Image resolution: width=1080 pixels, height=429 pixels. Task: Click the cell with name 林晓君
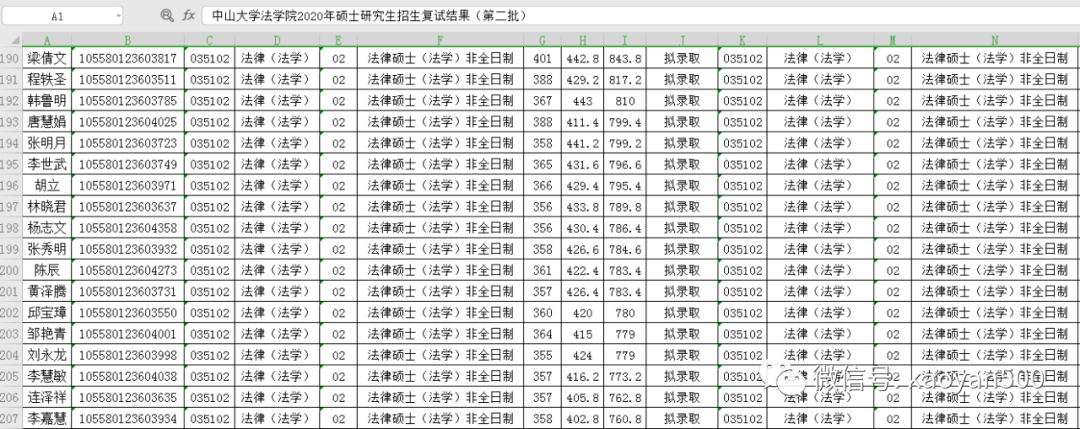48,207
